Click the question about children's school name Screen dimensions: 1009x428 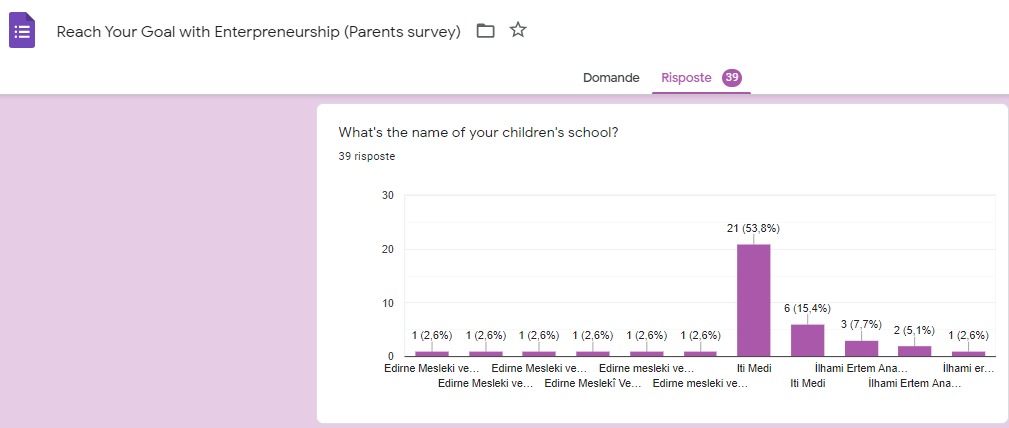[x=478, y=133]
